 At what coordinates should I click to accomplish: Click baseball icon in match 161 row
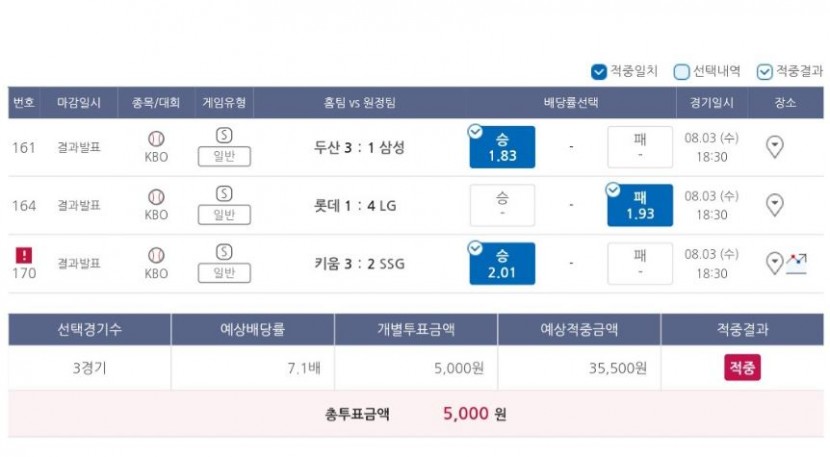156,139
